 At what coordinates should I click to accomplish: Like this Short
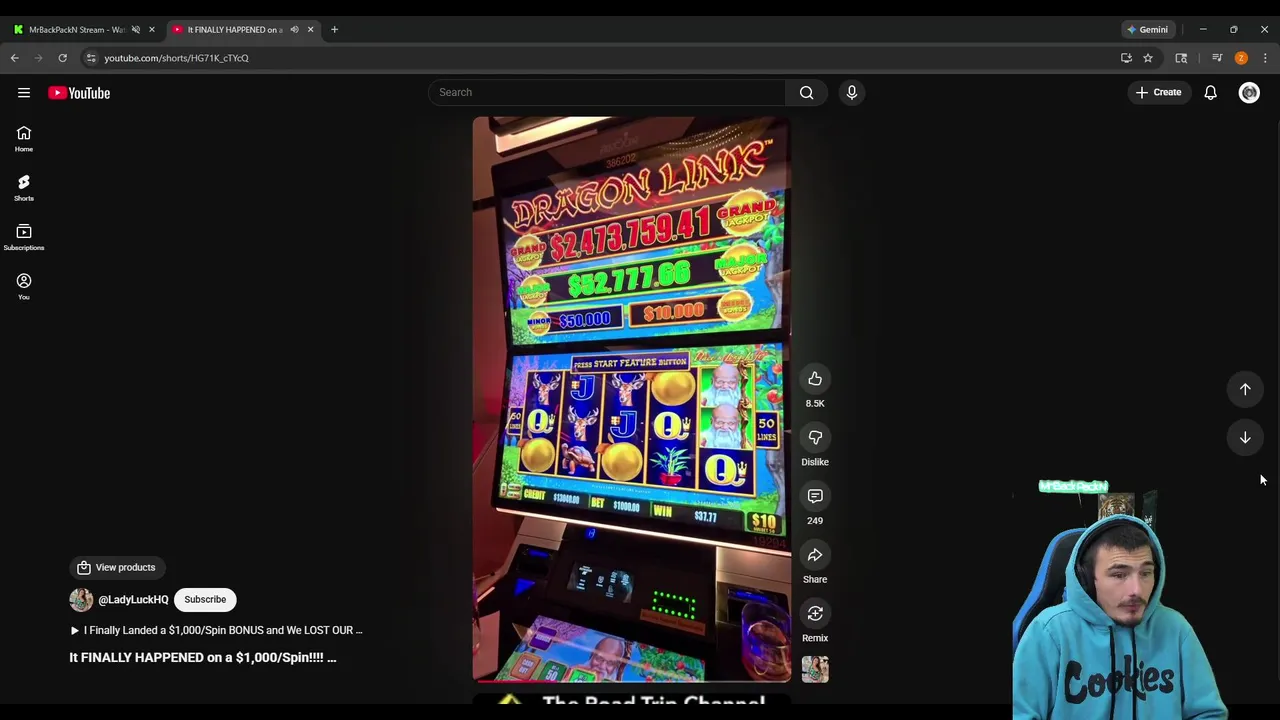[815, 379]
